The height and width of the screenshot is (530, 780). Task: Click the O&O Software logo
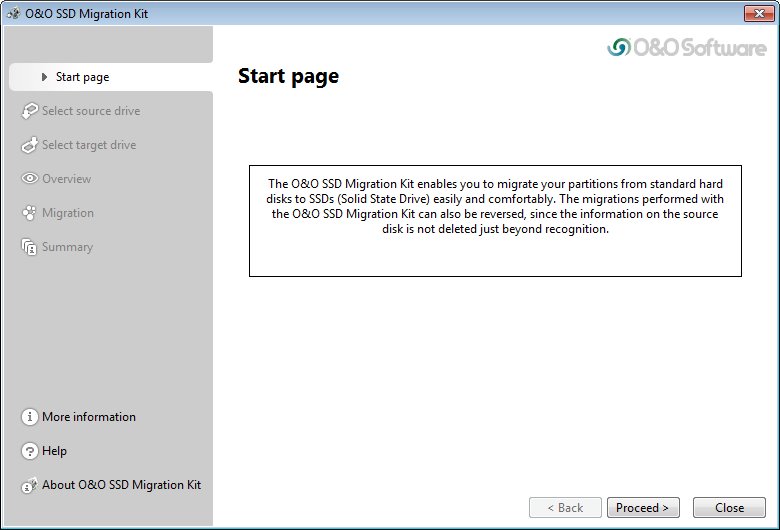686,48
